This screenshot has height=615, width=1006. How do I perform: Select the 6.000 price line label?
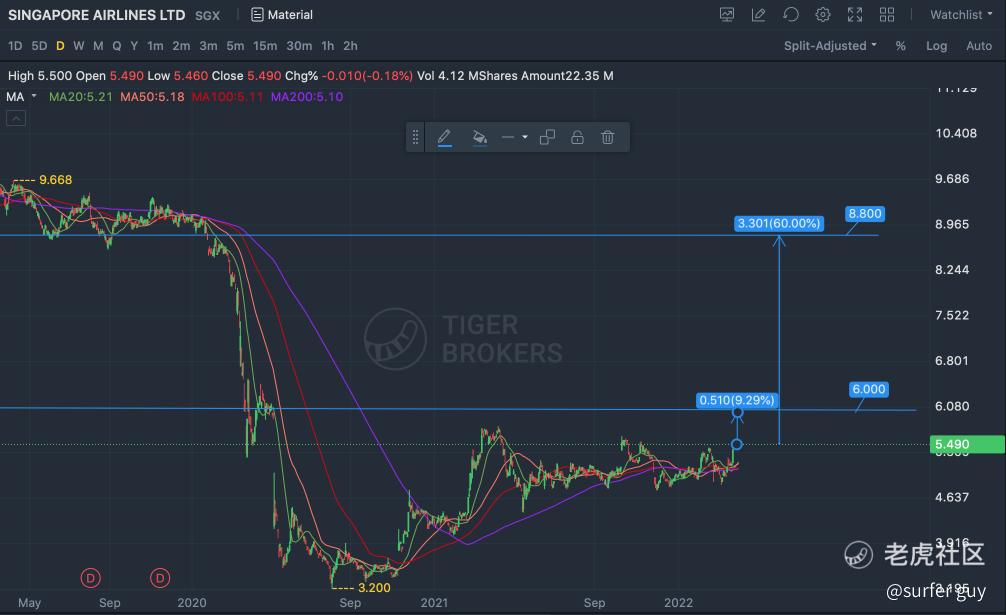[x=869, y=389]
